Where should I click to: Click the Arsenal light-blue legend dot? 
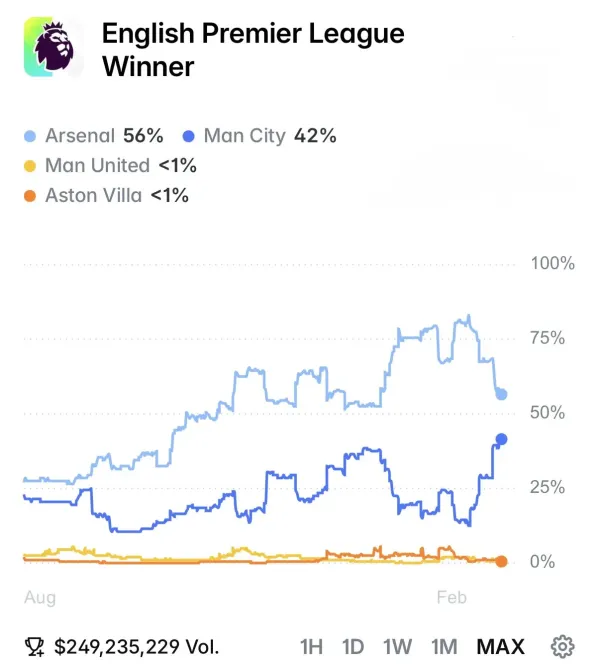[30, 136]
